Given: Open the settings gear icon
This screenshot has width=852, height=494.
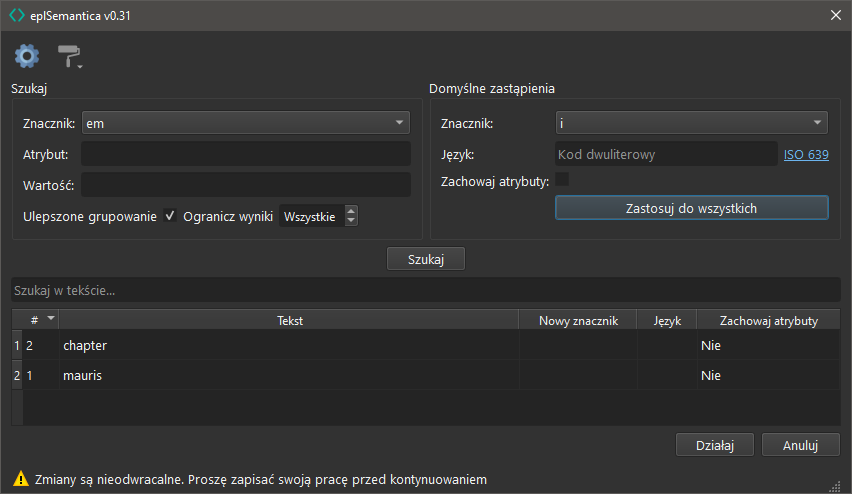Looking at the screenshot, I should (26, 56).
